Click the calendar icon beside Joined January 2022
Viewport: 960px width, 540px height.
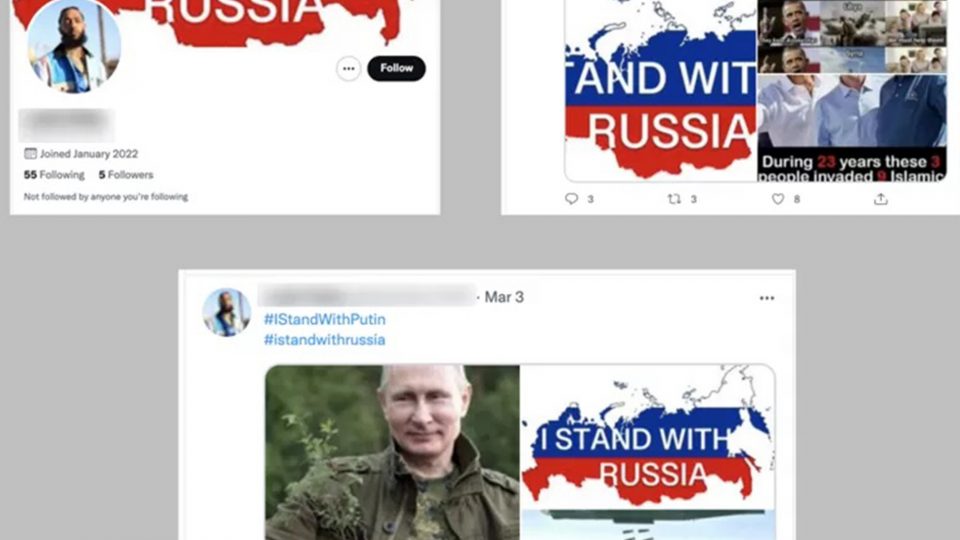pos(30,154)
